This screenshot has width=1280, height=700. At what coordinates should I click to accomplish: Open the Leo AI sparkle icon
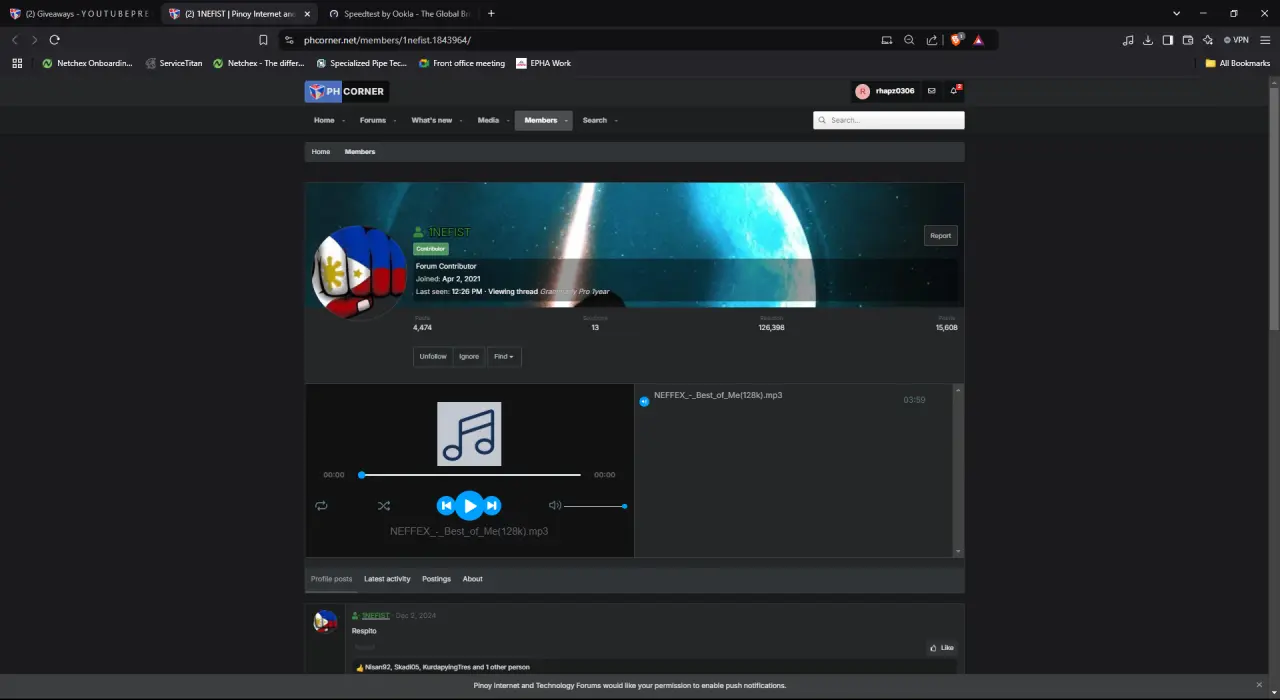pyautogui.click(x=1208, y=40)
